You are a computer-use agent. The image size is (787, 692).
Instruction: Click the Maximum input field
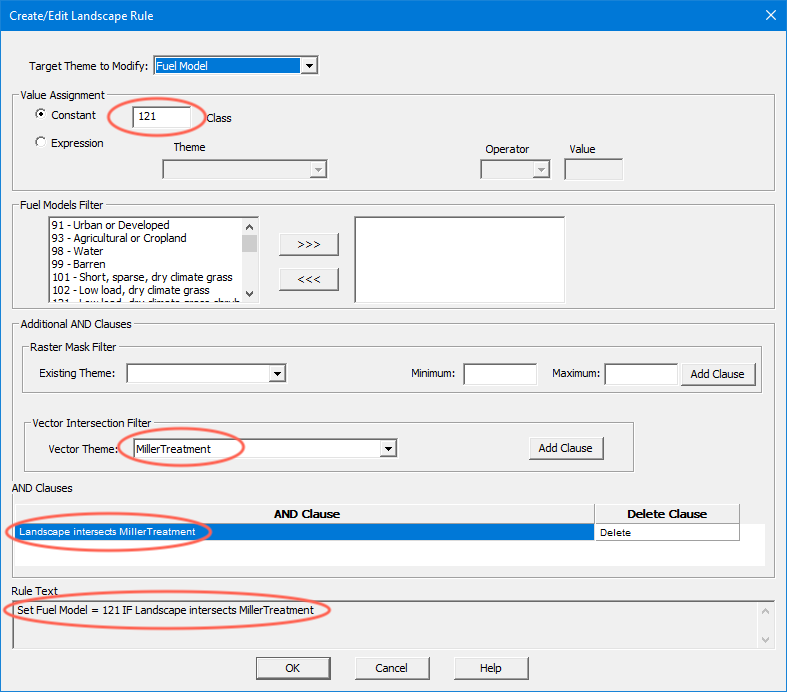point(641,374)
